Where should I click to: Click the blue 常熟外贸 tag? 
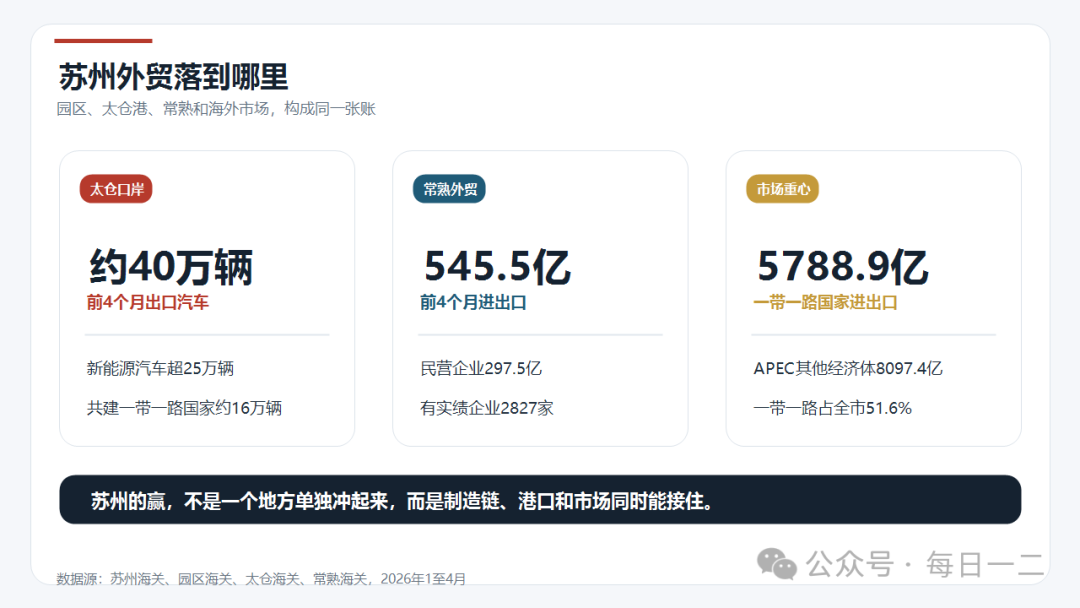[x=449, y=189]
